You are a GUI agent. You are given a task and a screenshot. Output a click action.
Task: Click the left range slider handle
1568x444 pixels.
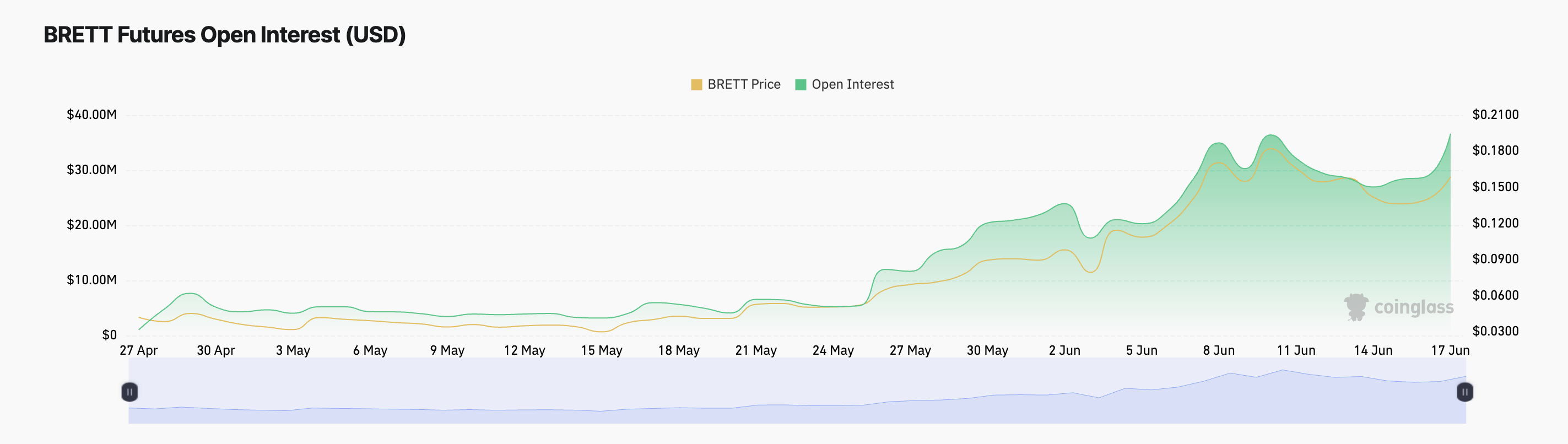point(129,392)
